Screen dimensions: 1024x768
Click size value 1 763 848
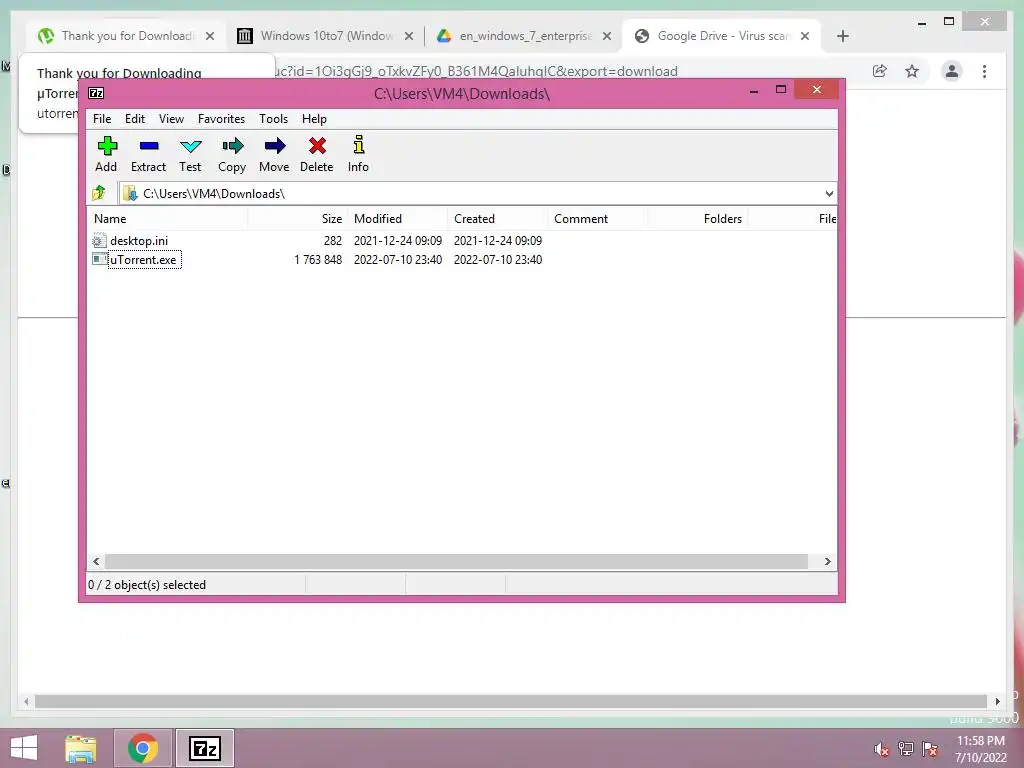[318, 260]
